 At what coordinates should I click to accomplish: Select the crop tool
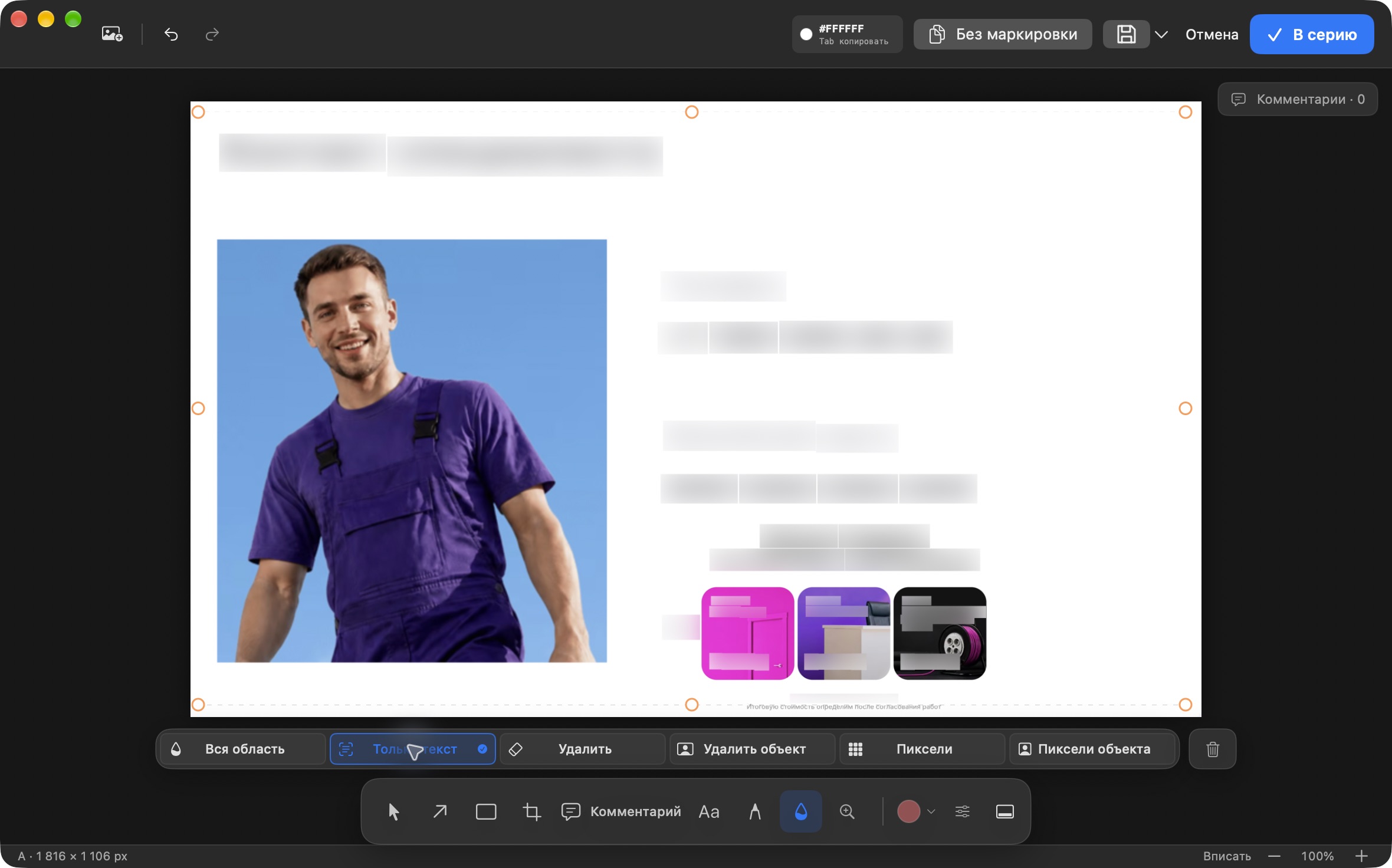pyautogui.click(x=532, y=811)
